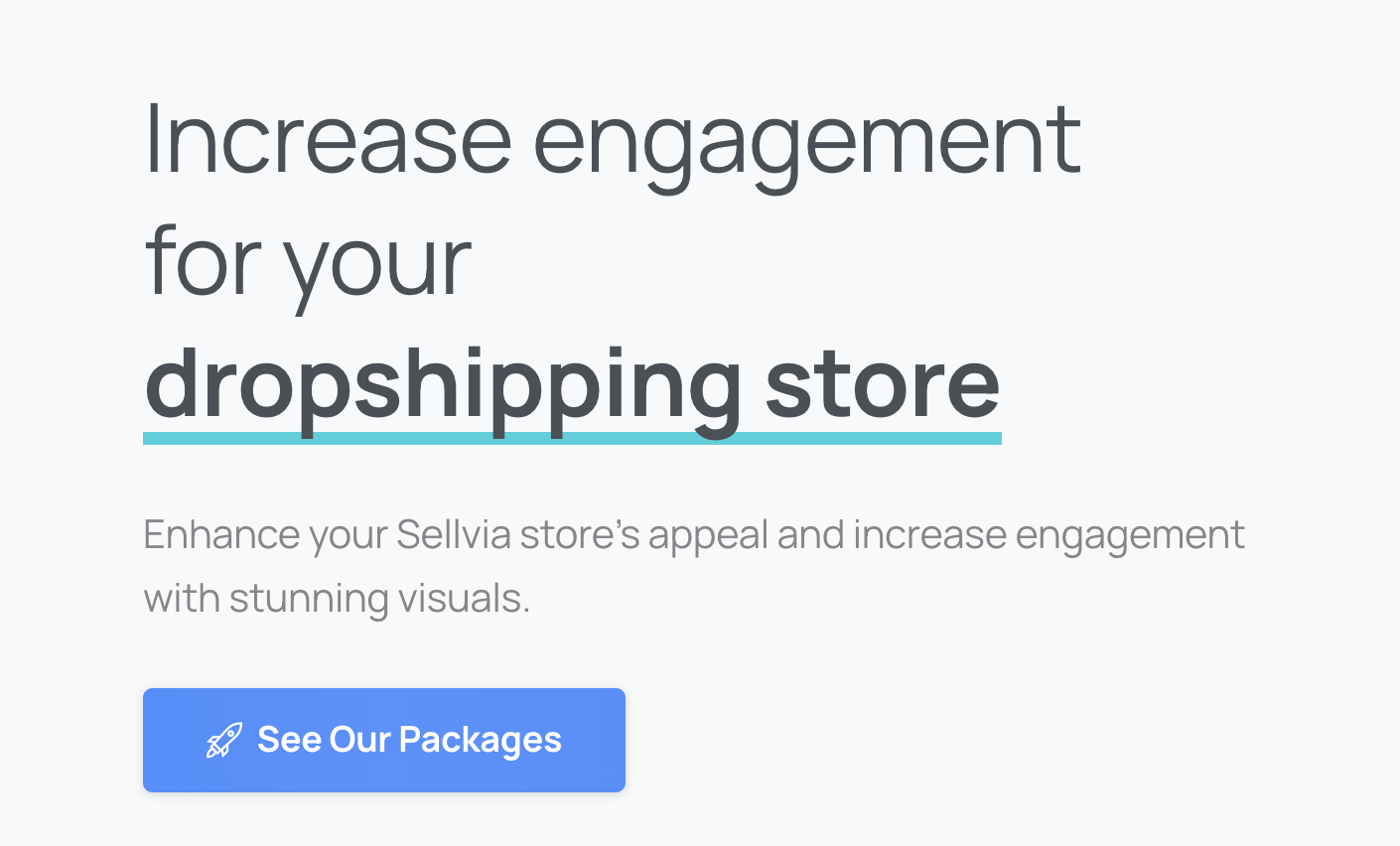Click the word 'visuals.' in the paragraph

coord(464,598)
